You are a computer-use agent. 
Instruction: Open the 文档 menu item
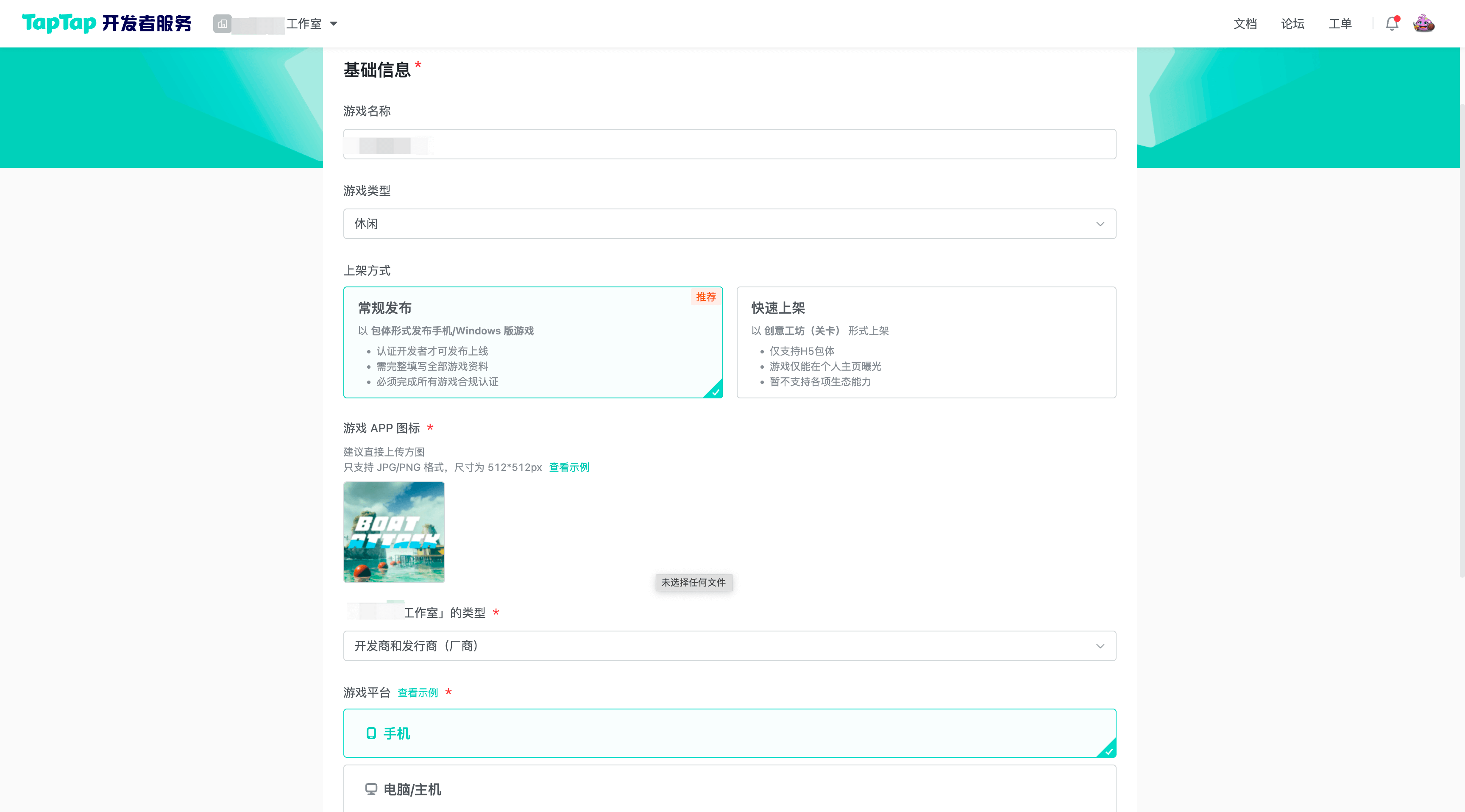pyautogui.click(x=1245, y=24)
